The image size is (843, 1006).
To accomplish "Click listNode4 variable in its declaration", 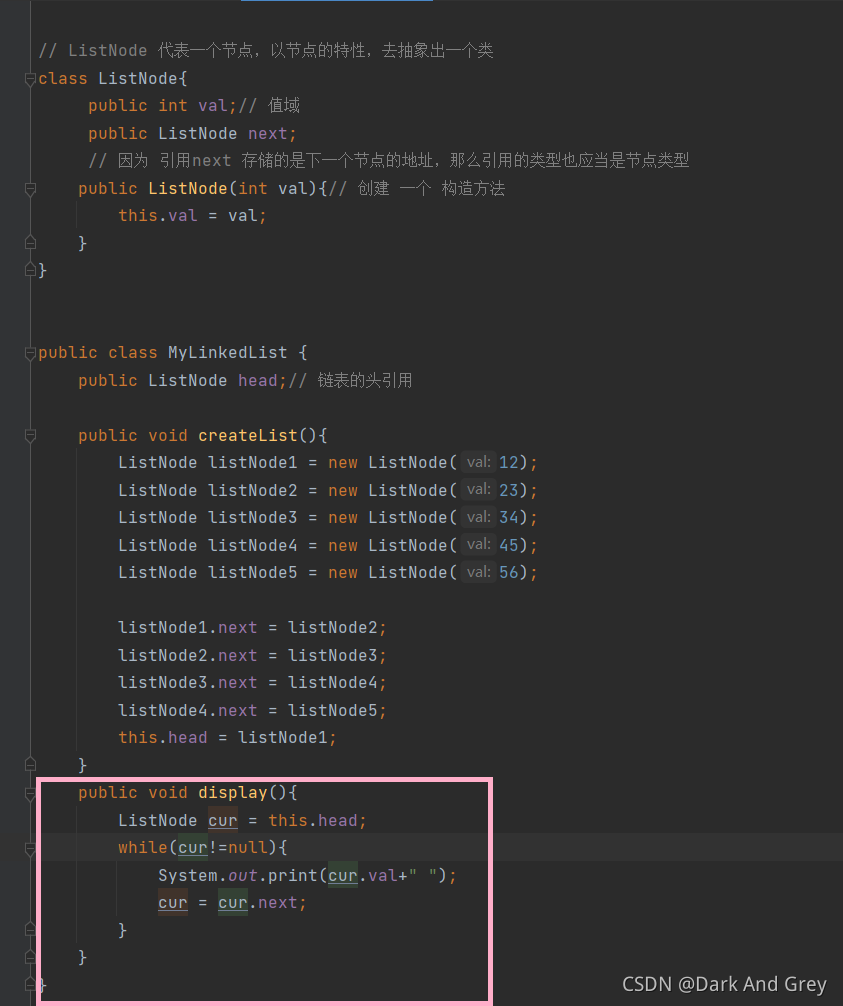I will (x=253, y=546).
